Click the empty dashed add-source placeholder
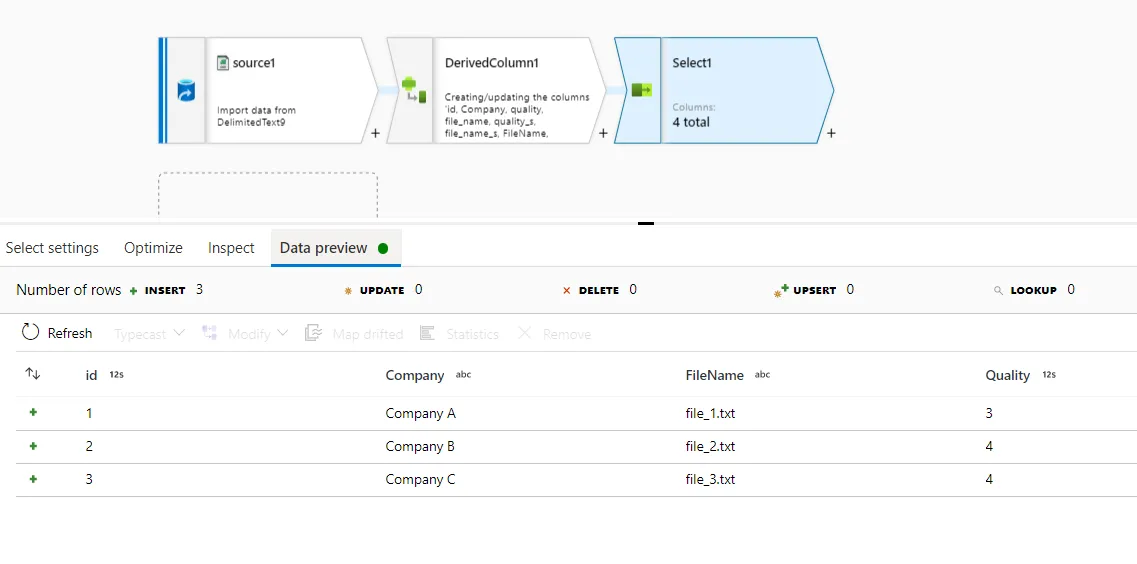This screenshot has width=1137, height=564. point(268,195)
